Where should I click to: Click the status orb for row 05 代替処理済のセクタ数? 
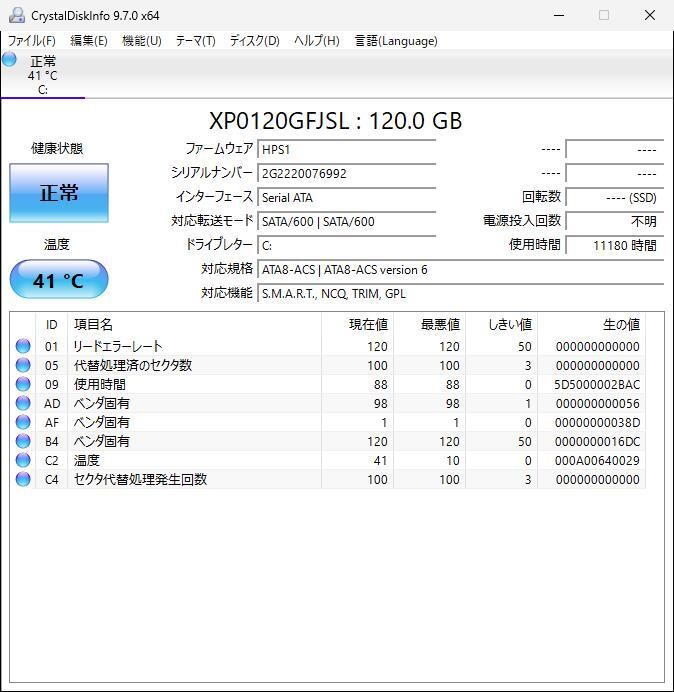(23, 365)
